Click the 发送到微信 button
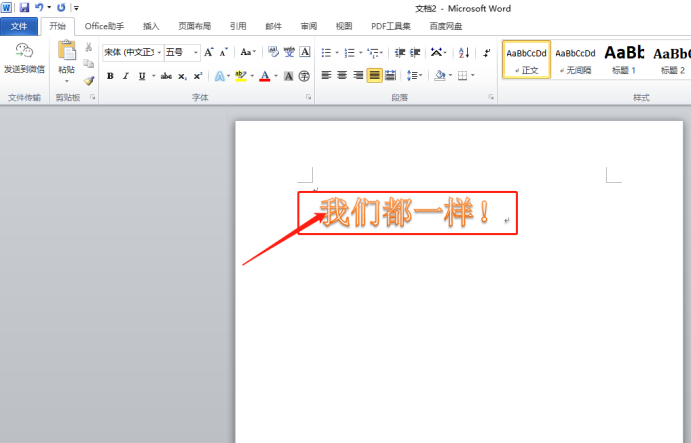 (24, 59)
